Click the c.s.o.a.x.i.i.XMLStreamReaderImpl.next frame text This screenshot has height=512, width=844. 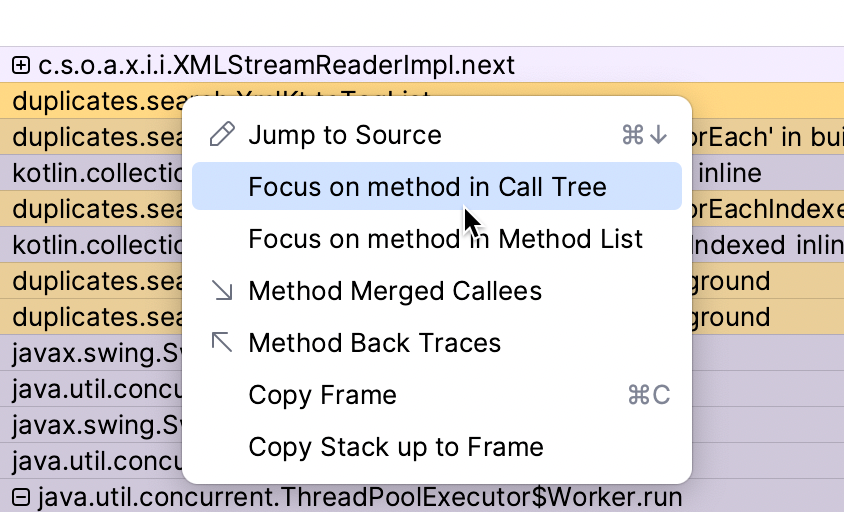pos(276,66)
